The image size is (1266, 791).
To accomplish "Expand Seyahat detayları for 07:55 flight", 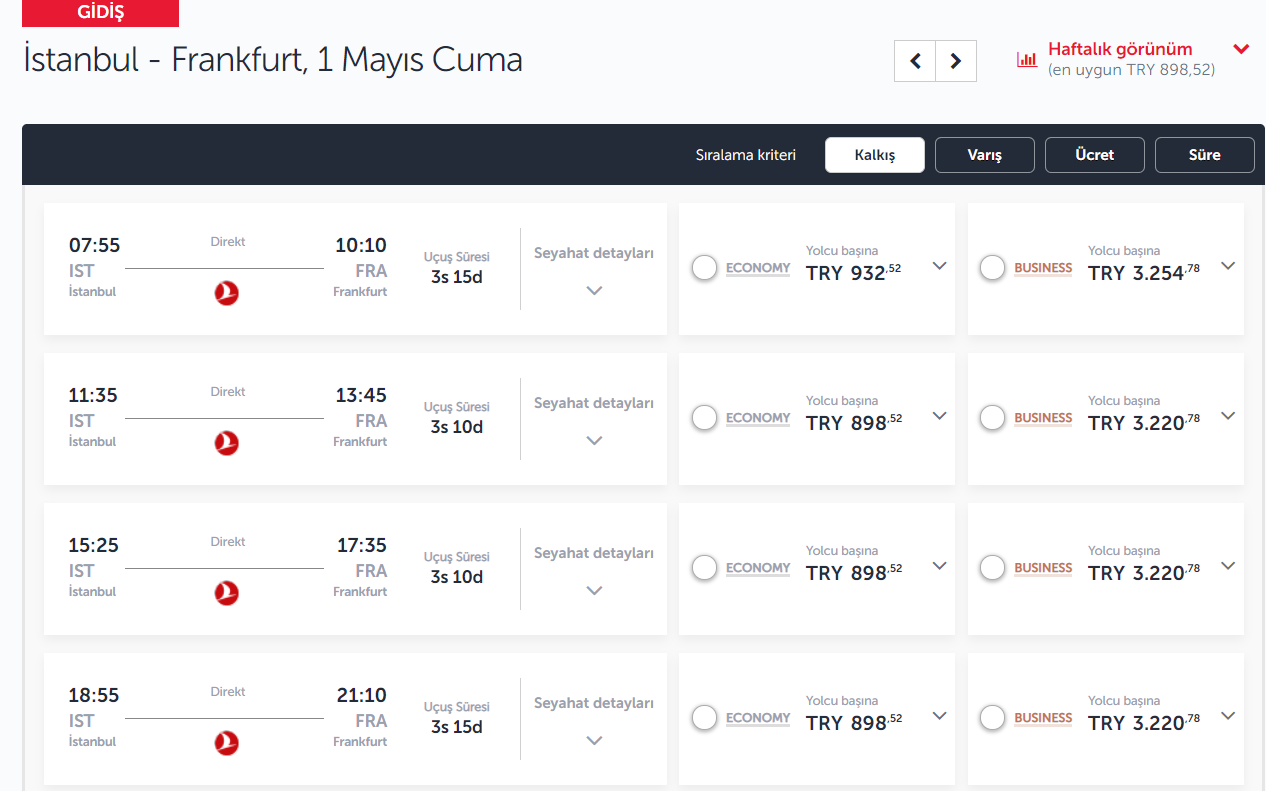I will click(x=594, y=291).
